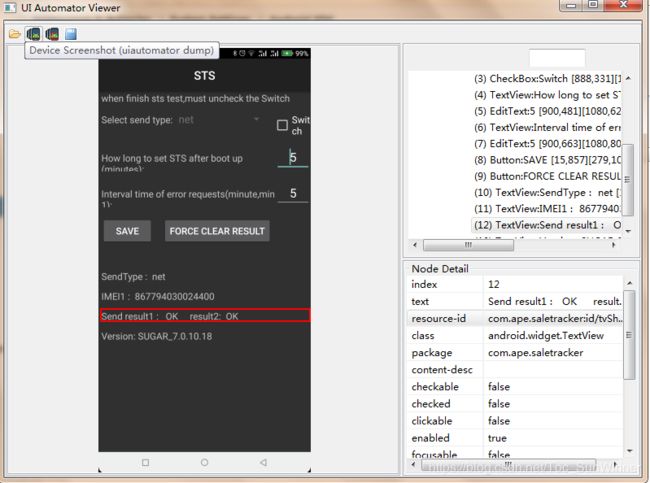Select the 'Version: SUGAR_7.0.10.18' text

point(157,336)
